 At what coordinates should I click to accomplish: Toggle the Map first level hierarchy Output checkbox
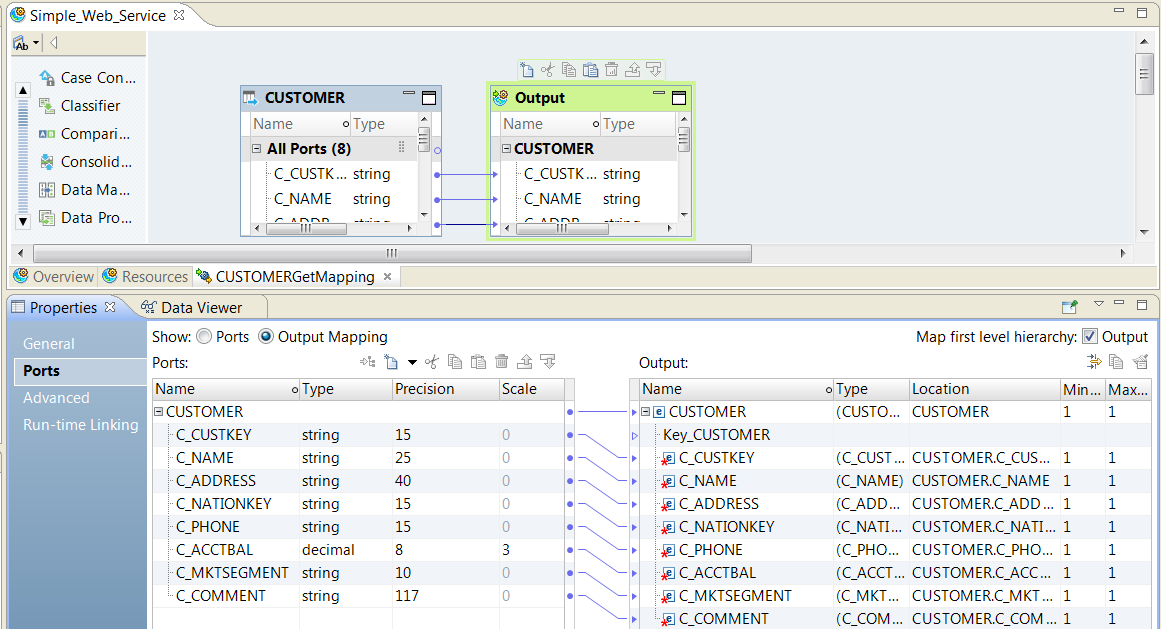click(1089, 337)
